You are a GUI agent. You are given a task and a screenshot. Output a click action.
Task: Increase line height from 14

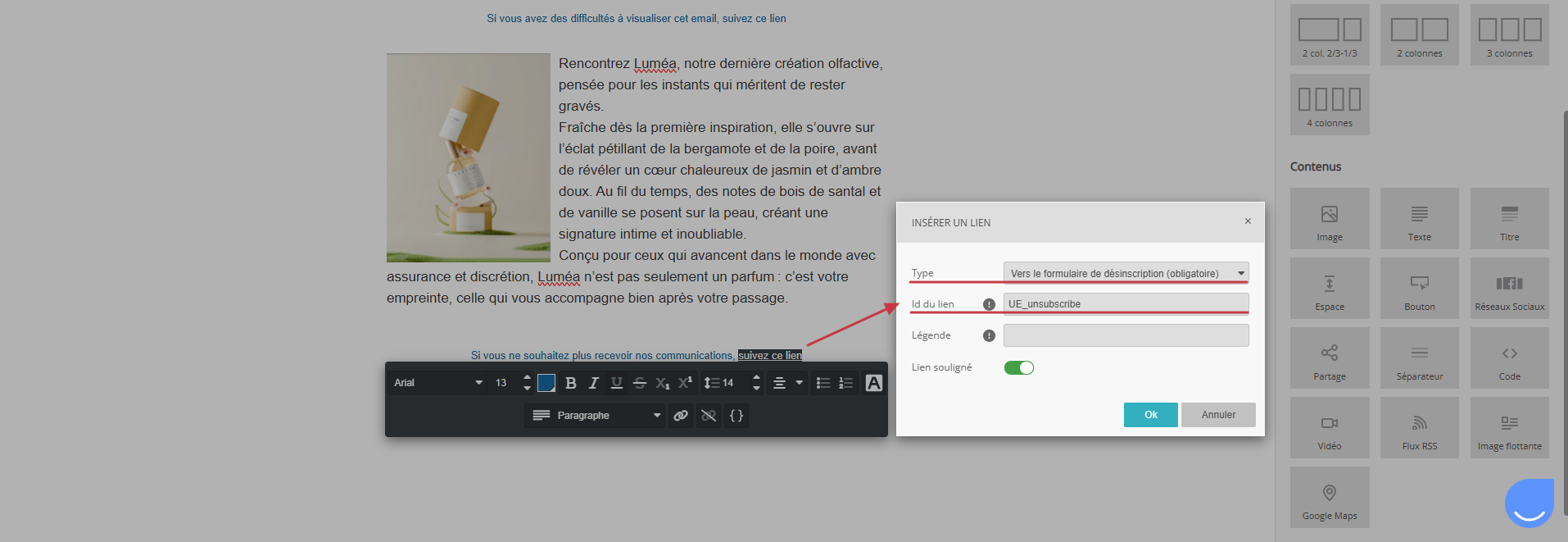coord(756,378)
